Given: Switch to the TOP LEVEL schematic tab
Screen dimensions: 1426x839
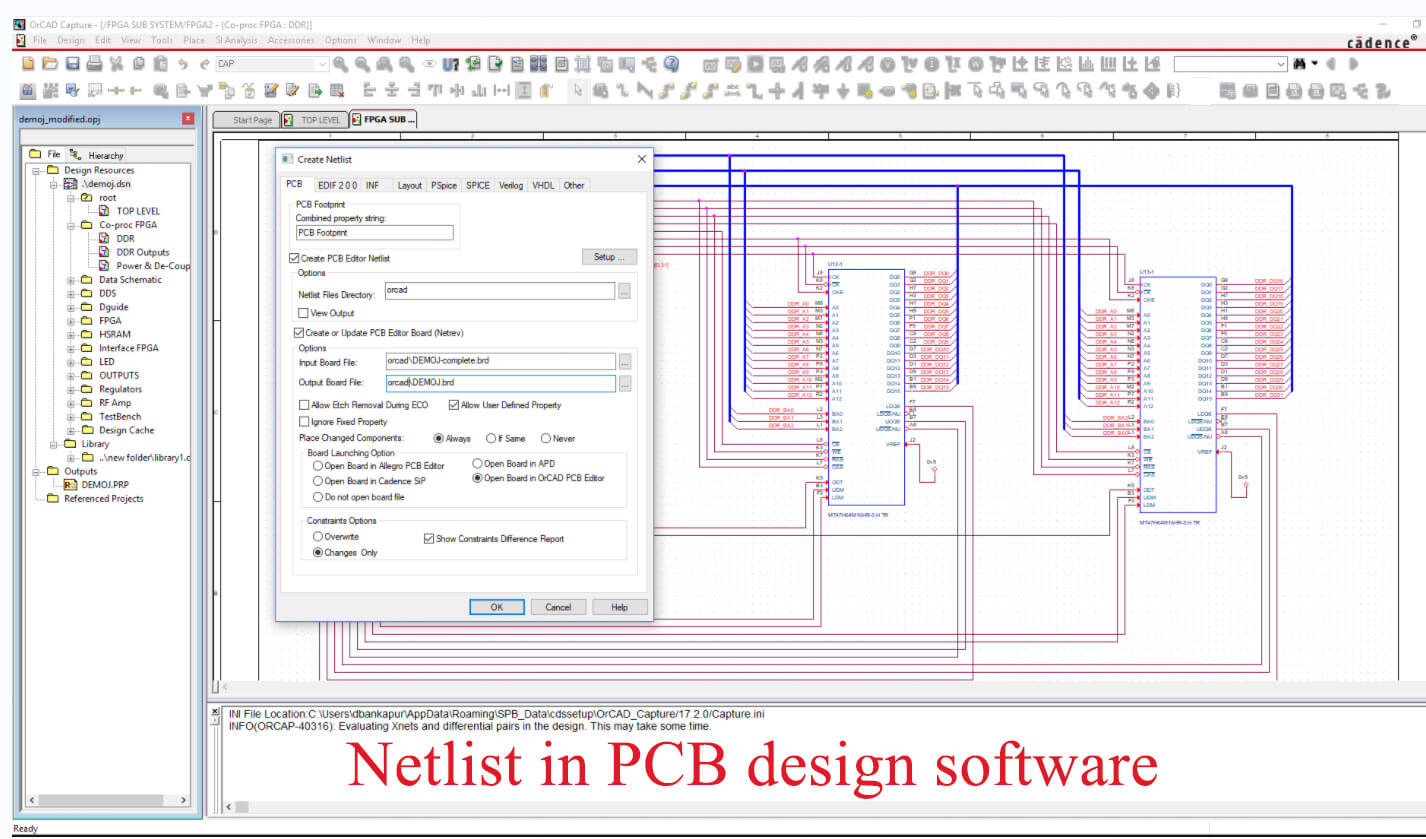Looking at the screenshot, I should [313, 120].
